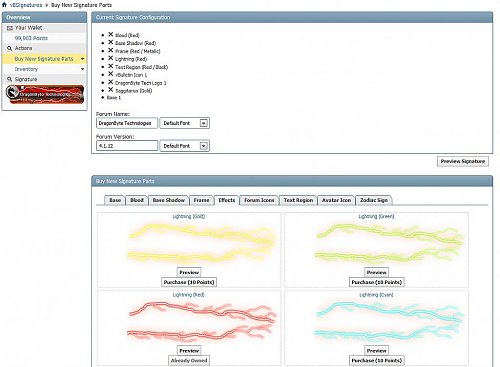500x367 pixels.
Task: Click the Forum Name text field
Action: pos(127,123)
